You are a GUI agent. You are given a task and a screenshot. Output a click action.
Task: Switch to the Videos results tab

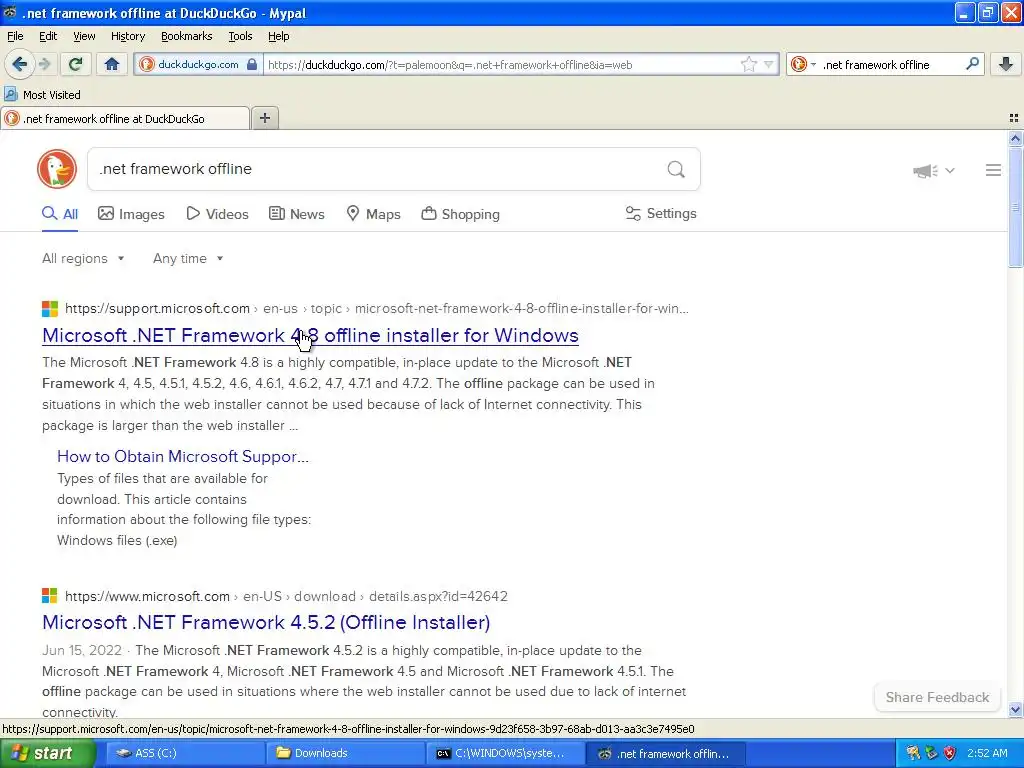(217, 214)
